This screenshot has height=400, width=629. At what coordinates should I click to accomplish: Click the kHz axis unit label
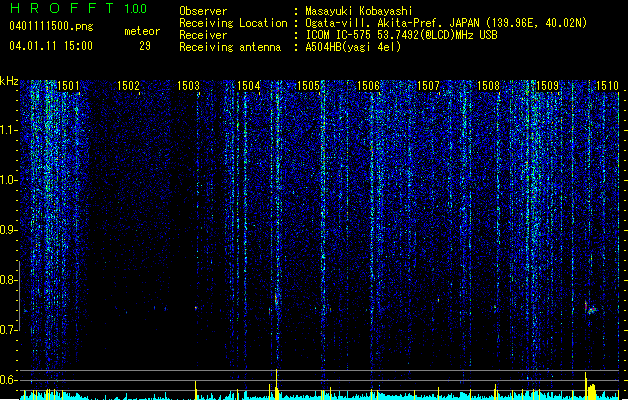coord(9,81)
